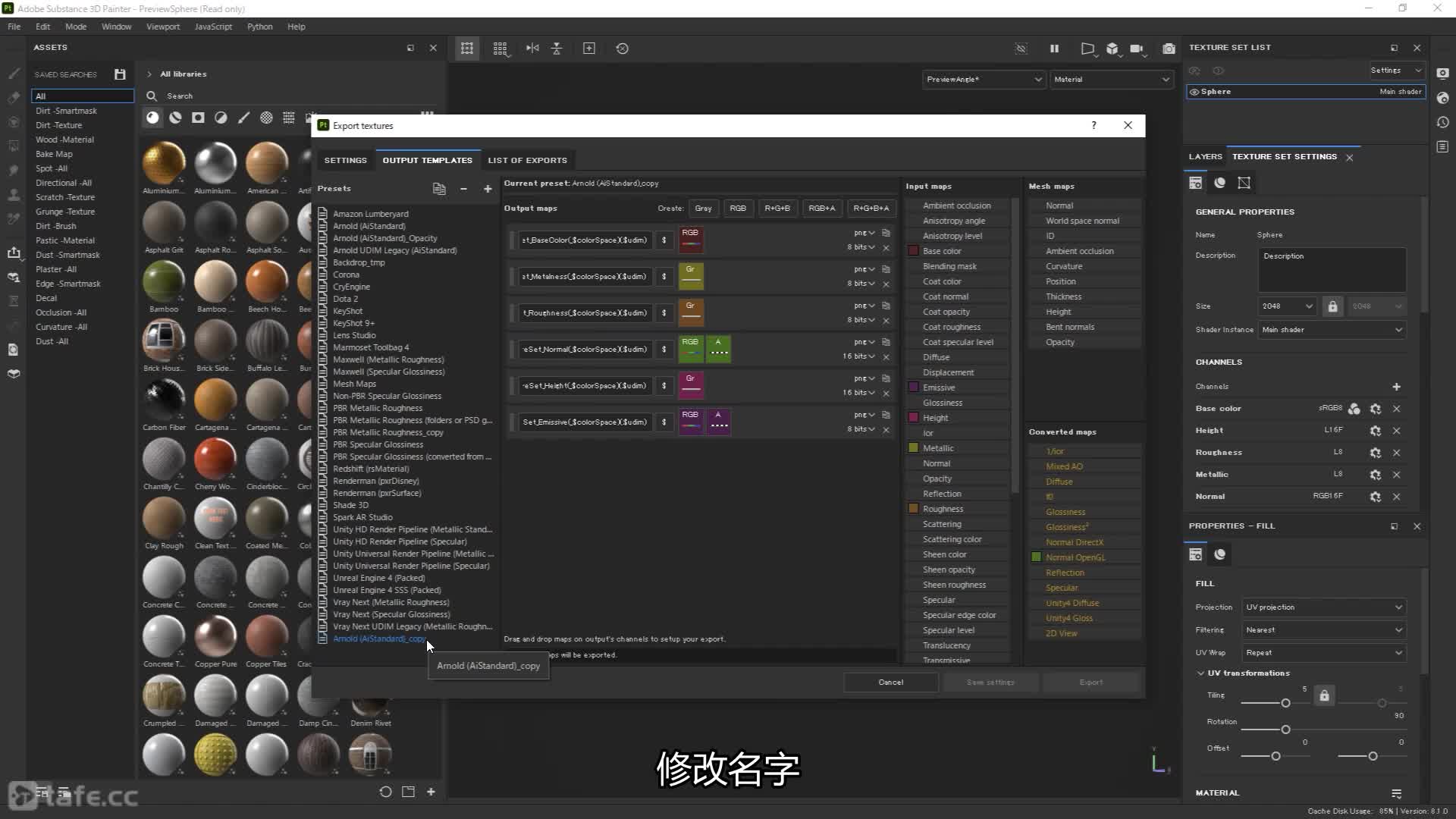Screen dimensions: 1456x819
Task: Adjust the Rotation slider handle
Action: coord(1285,730)
